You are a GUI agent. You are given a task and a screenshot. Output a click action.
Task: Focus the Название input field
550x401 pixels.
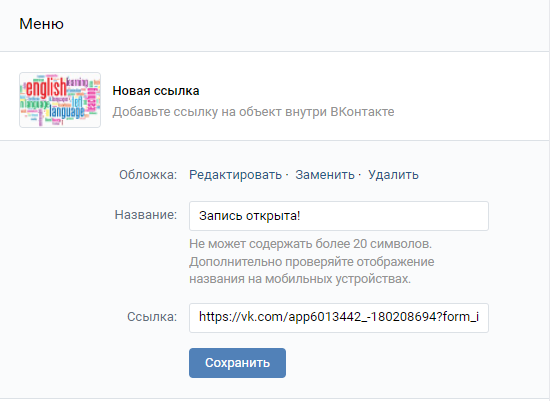pyautogui.click(x=339, y=216)
